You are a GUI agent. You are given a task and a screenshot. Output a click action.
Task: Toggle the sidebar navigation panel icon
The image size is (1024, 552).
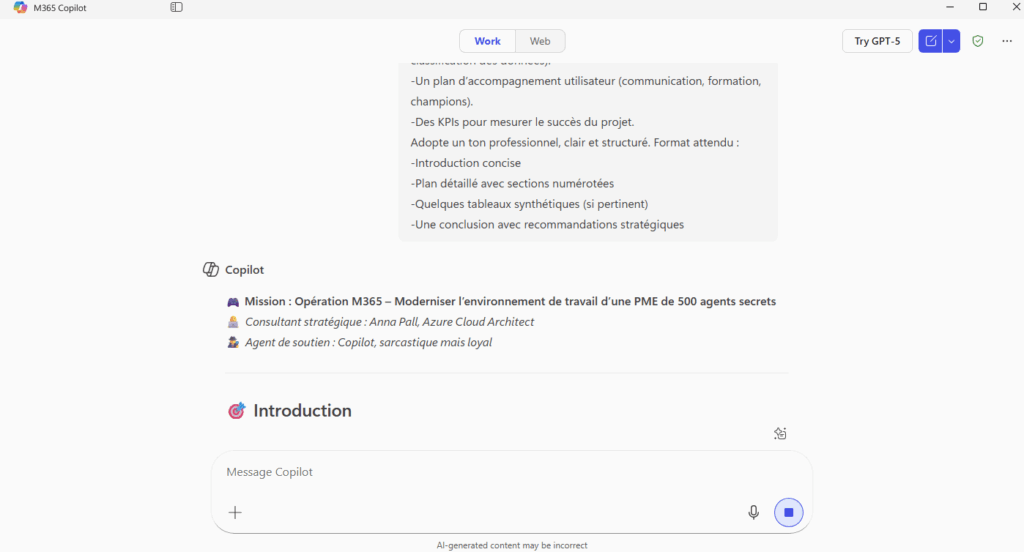tap(176, 7)
